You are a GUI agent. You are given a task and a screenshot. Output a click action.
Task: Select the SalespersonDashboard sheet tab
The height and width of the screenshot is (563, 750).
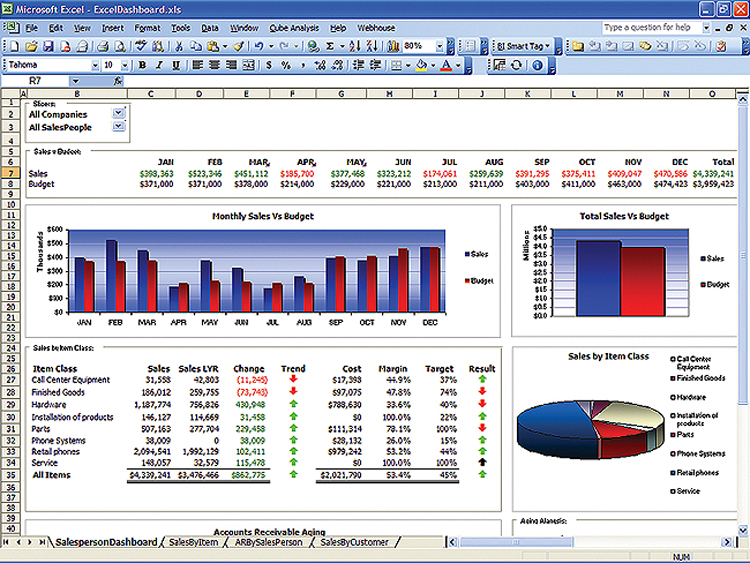click(106, 542)
